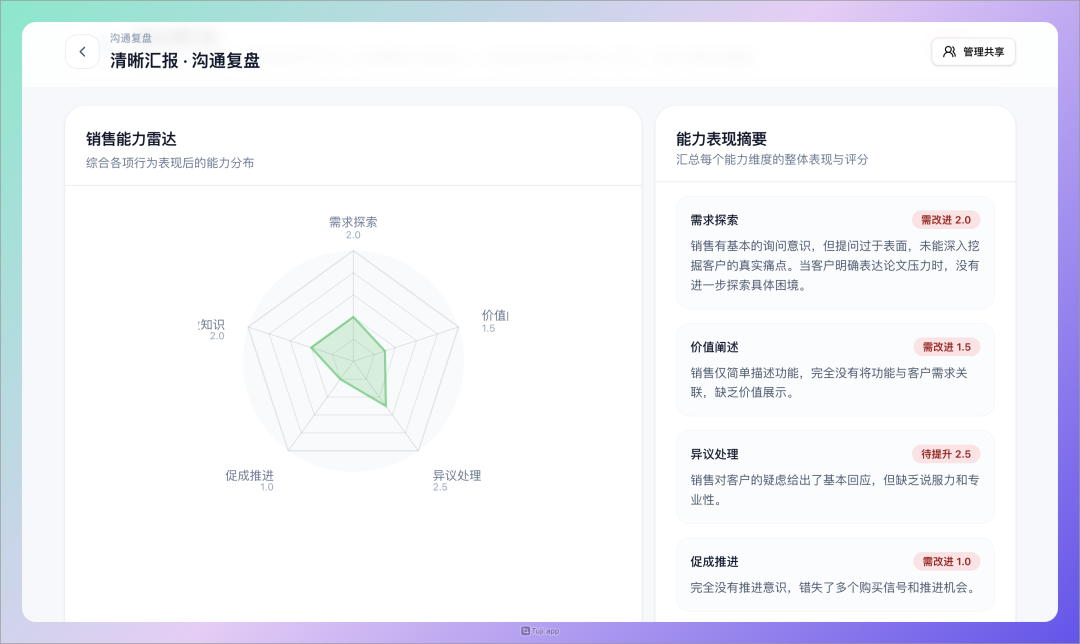Select the 需求探索 label on radar chart
The width and height of the screenshot is (1080, 644).
pyautogui.click(x=353, y=222)
